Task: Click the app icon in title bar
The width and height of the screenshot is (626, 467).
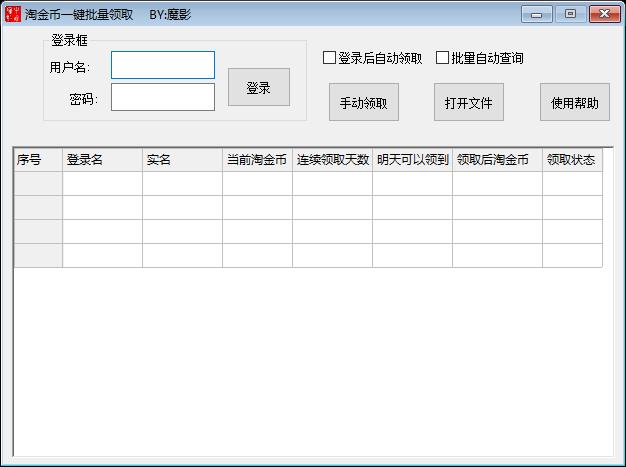Action: pyautogui.click(x=11, y=14)
